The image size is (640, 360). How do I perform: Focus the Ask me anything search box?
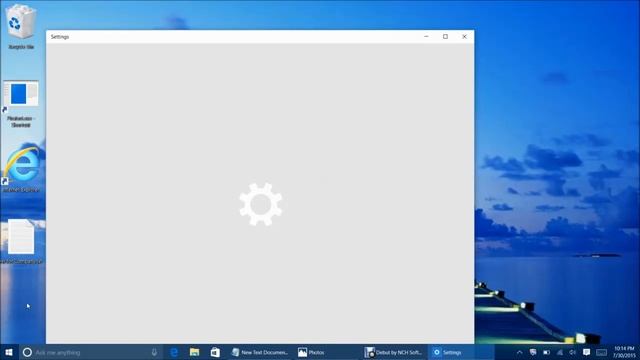[91, 352]
